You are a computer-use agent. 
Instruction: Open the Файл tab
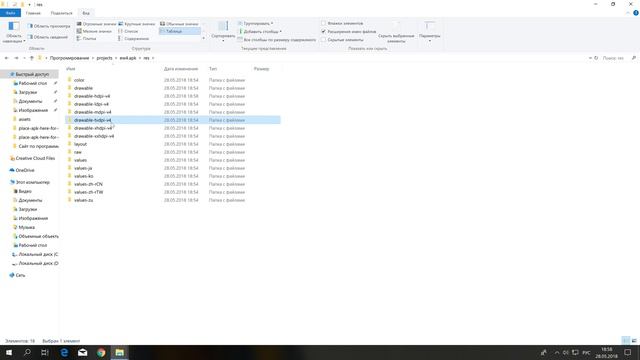click(x=10, y=13)
